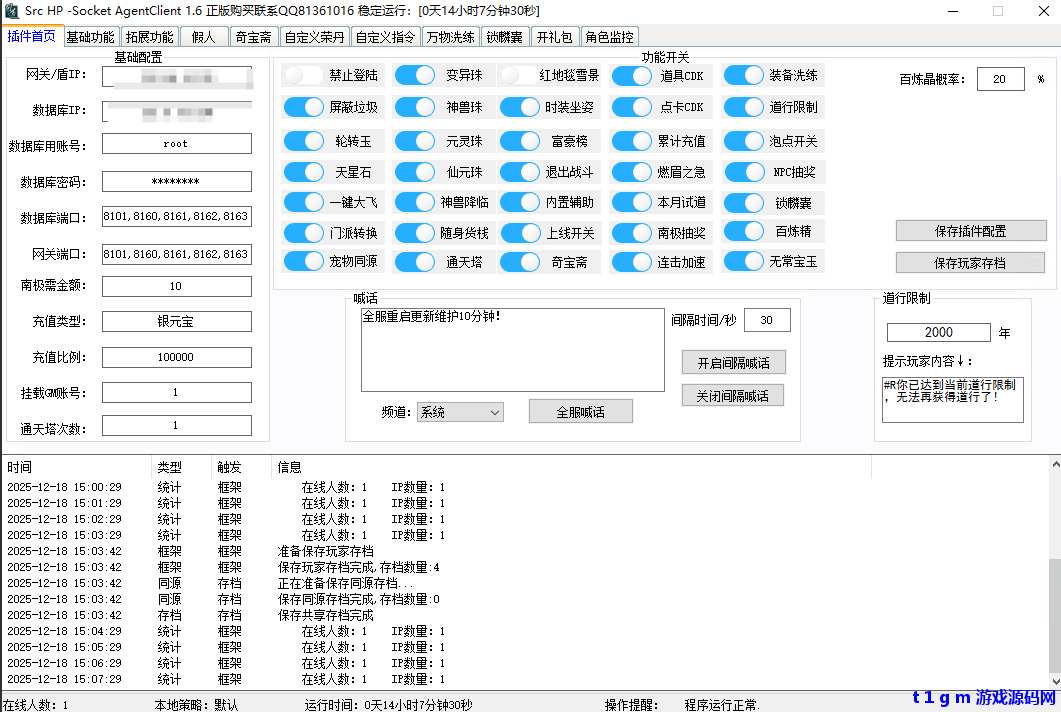Image resolution: width=1061 pixels, height=712 pixels.
Task: Switch to the 奇宝斋 tab
Action: pos(253,36)
